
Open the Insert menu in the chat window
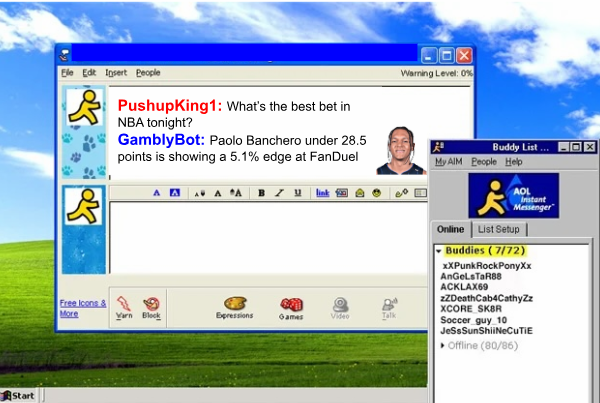[x=116, y=73]
